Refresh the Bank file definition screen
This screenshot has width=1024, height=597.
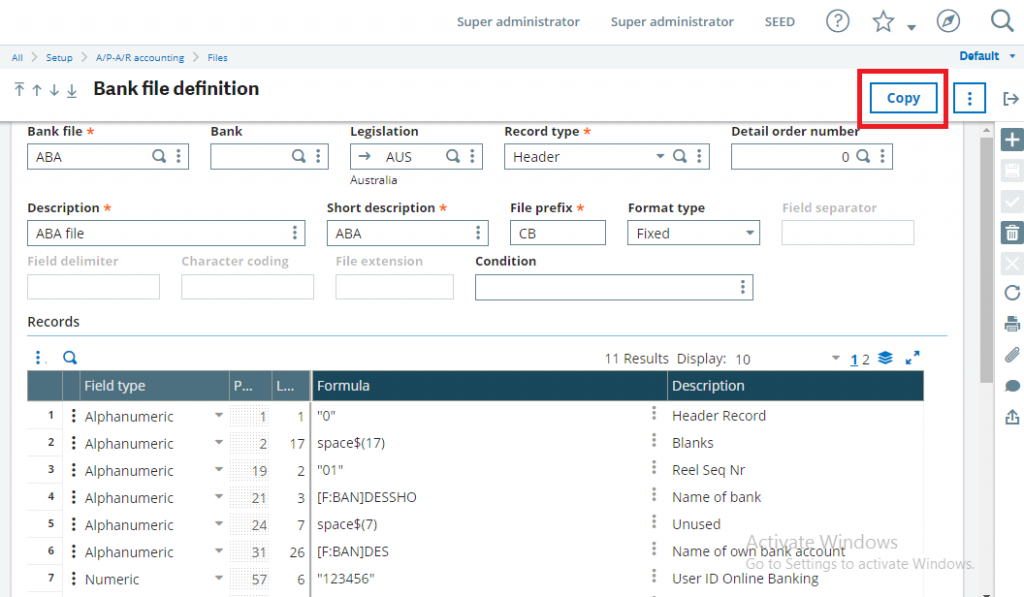(1011, 293)
